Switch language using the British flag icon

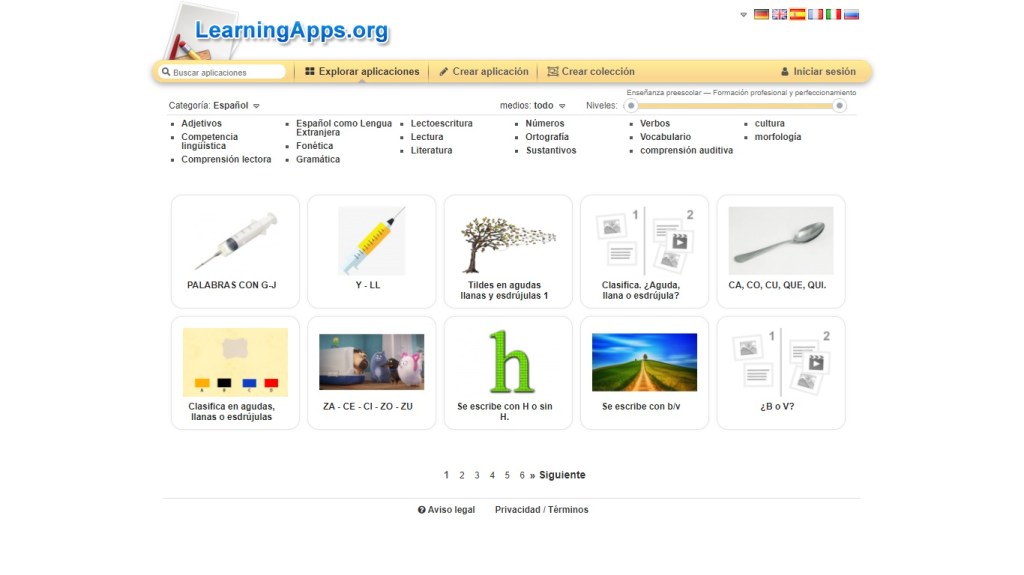779,15
